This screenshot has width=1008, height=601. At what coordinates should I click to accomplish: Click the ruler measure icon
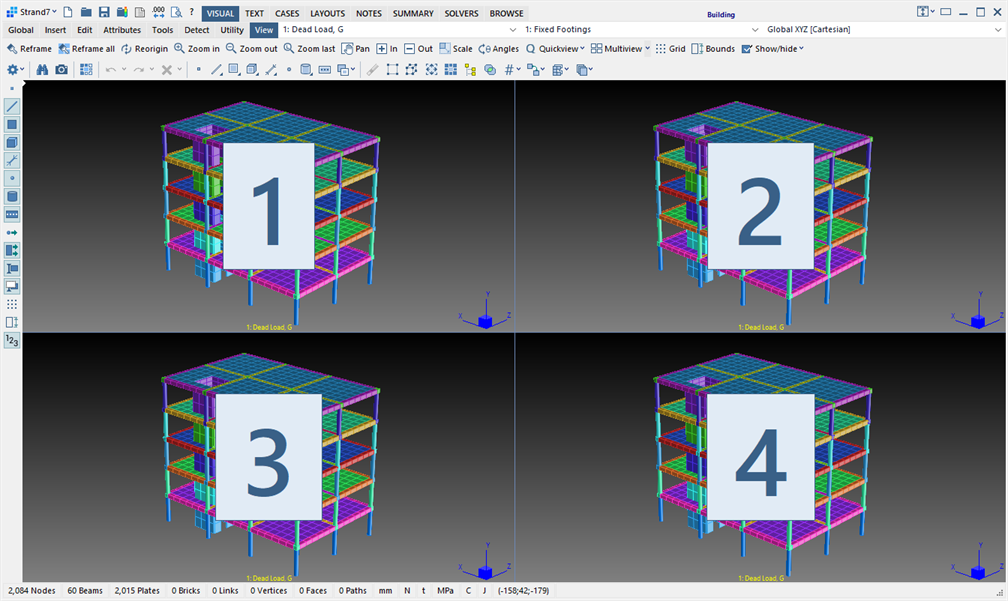pyautogui.click(x=373, y=69)
